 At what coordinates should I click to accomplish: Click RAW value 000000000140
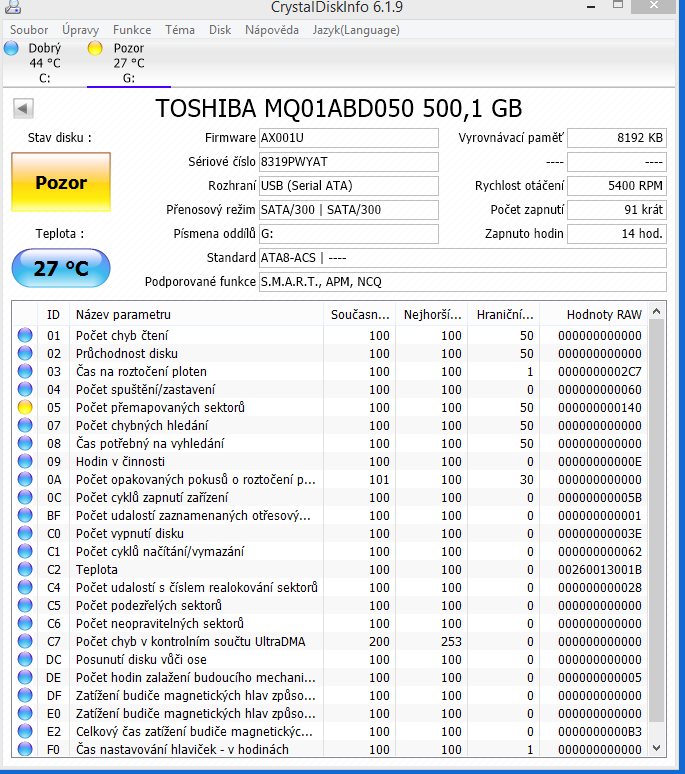(x=600, y=408)
